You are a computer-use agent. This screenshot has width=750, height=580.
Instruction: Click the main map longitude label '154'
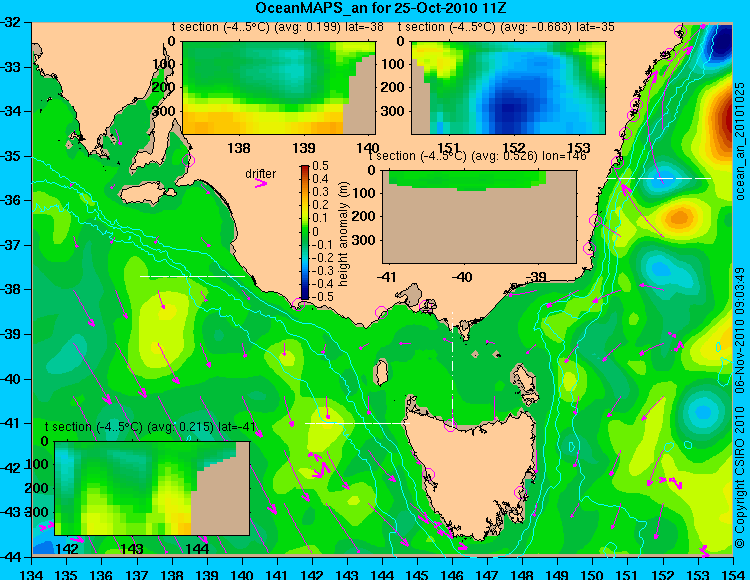[733, 574]
